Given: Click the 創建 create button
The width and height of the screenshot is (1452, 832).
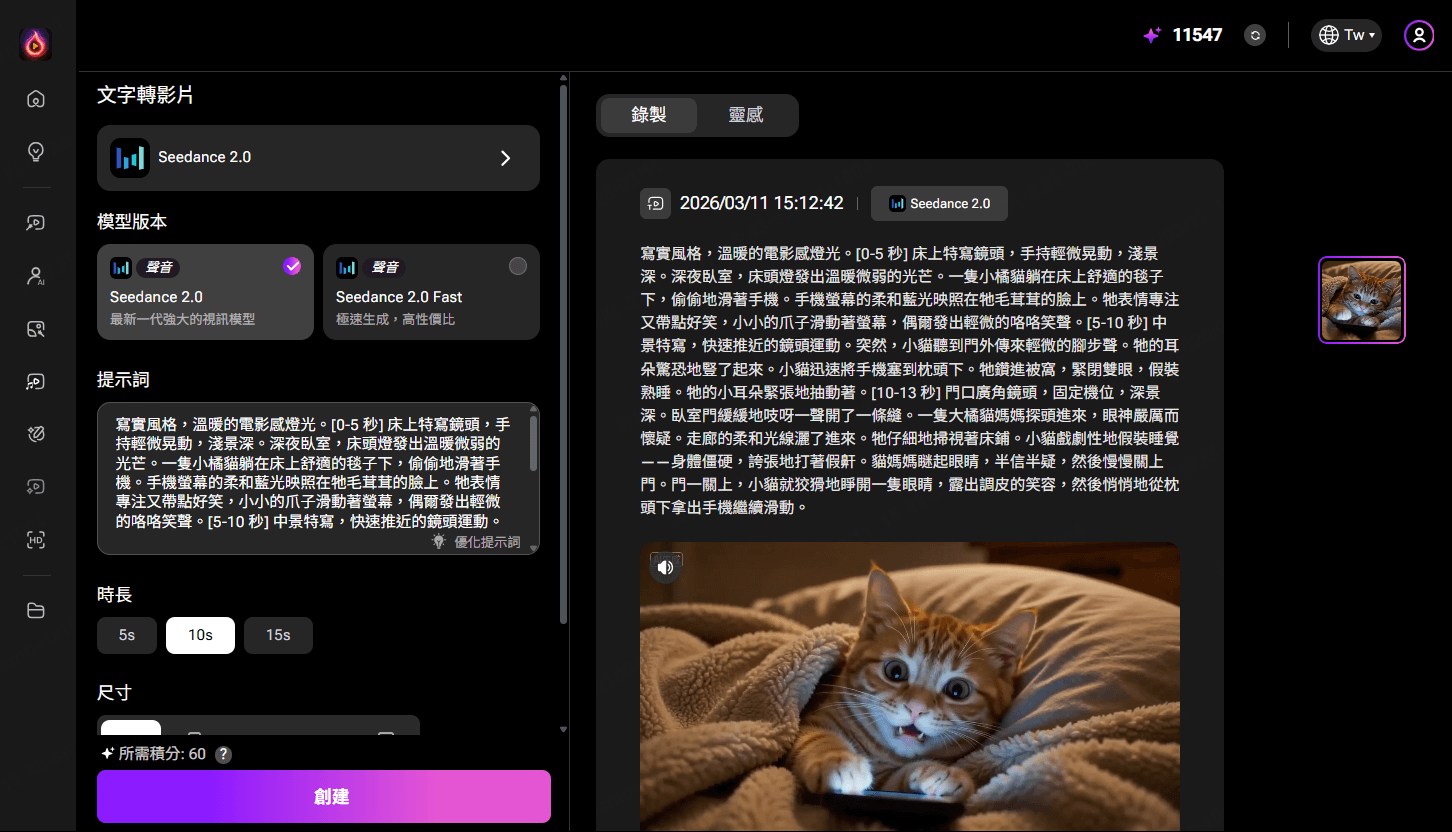Looking at the screenshot, I should pyautogui.click(x=323, y=796).
